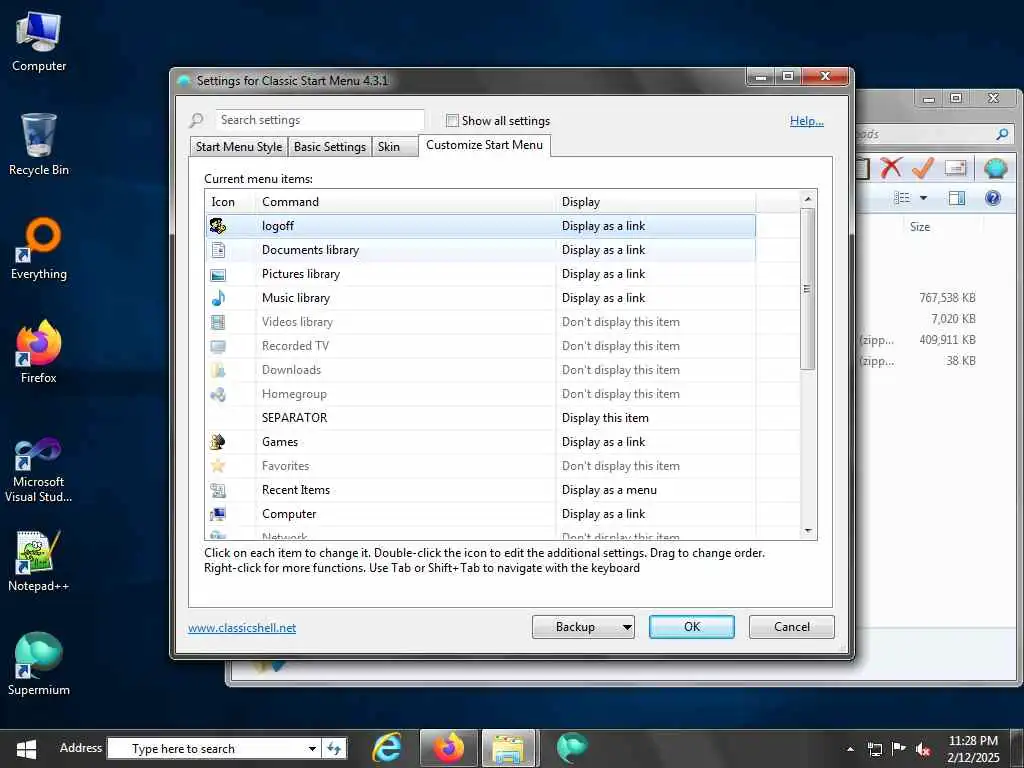Viewport: 1024px width, 768px height.
Task: Enable Show all settings checkbox
Action: [x=452, y=121]
